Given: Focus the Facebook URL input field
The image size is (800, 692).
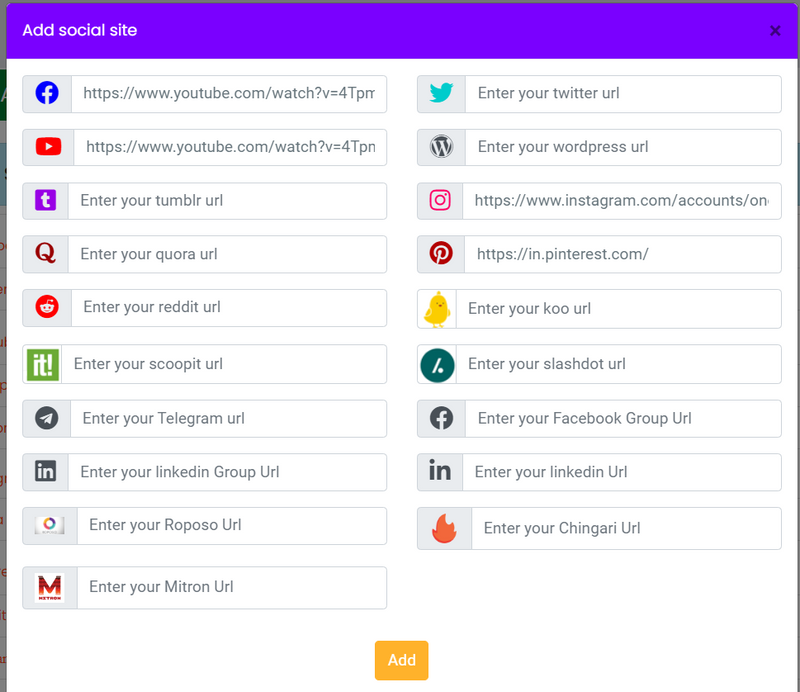Looking at the screenshot, I should (229, 94).
